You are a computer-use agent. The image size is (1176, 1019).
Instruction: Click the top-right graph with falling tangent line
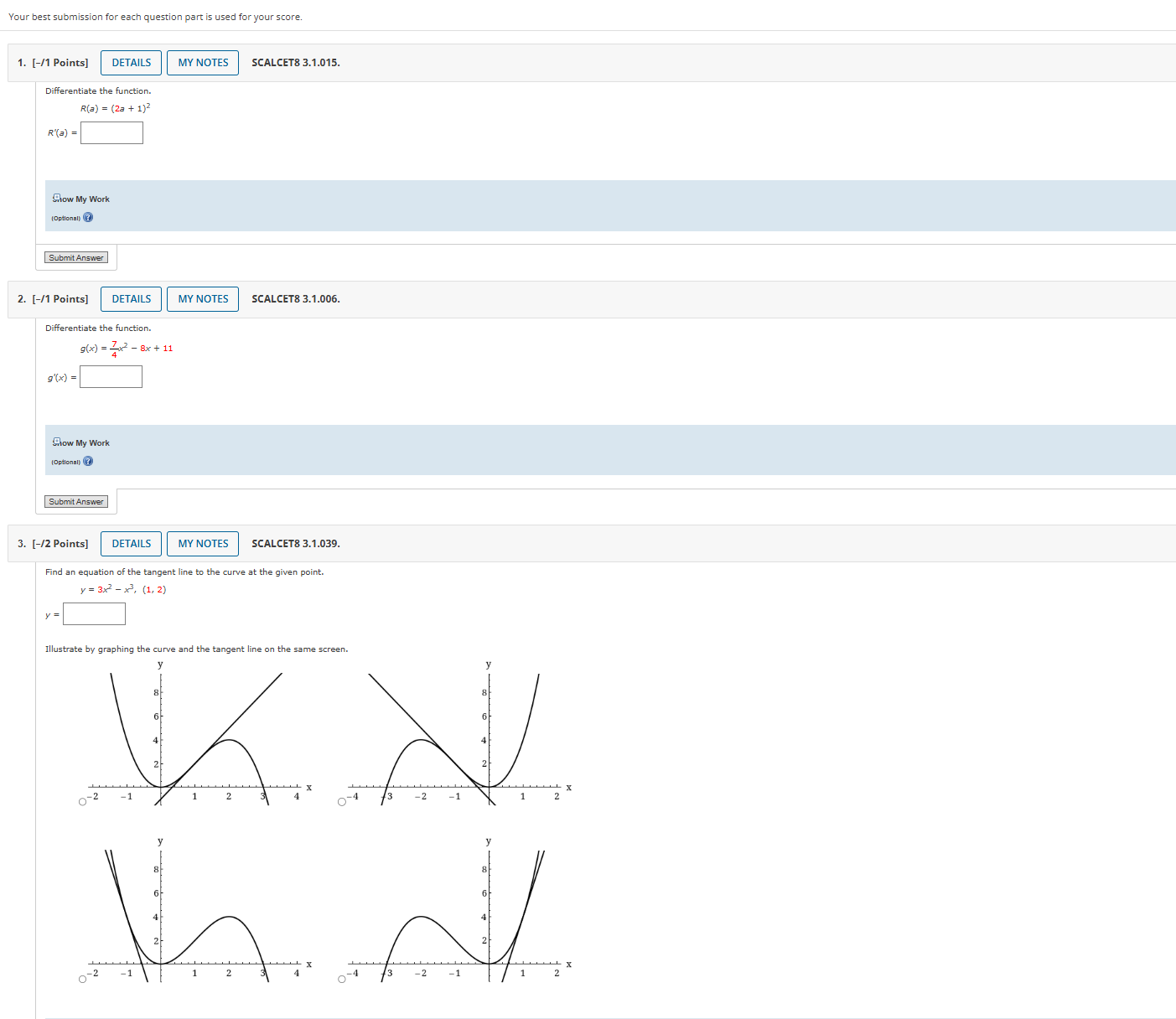click(x=459, y=734)
